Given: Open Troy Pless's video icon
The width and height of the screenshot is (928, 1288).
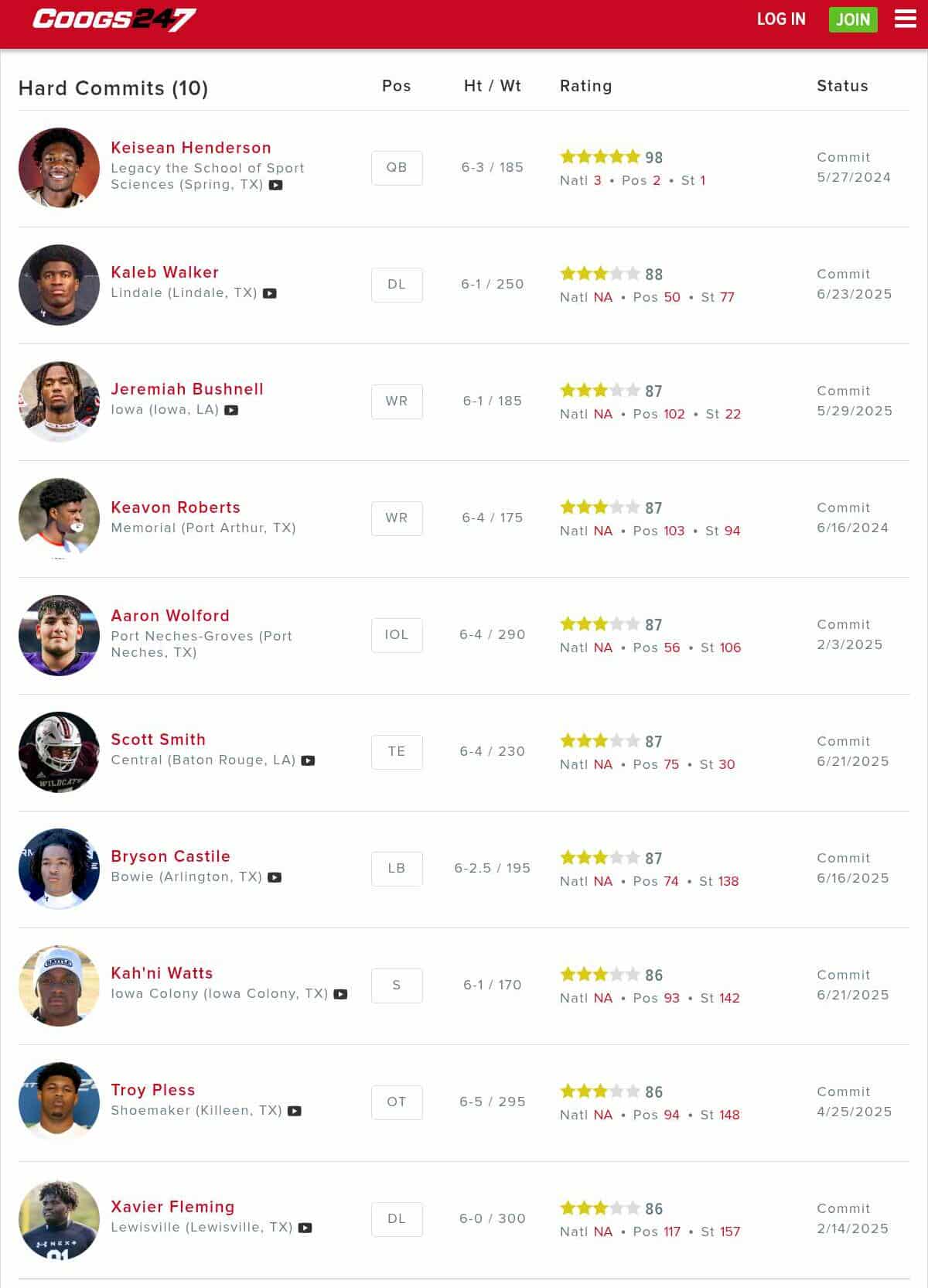Looking at the screenshot, I should [295, 1112].
